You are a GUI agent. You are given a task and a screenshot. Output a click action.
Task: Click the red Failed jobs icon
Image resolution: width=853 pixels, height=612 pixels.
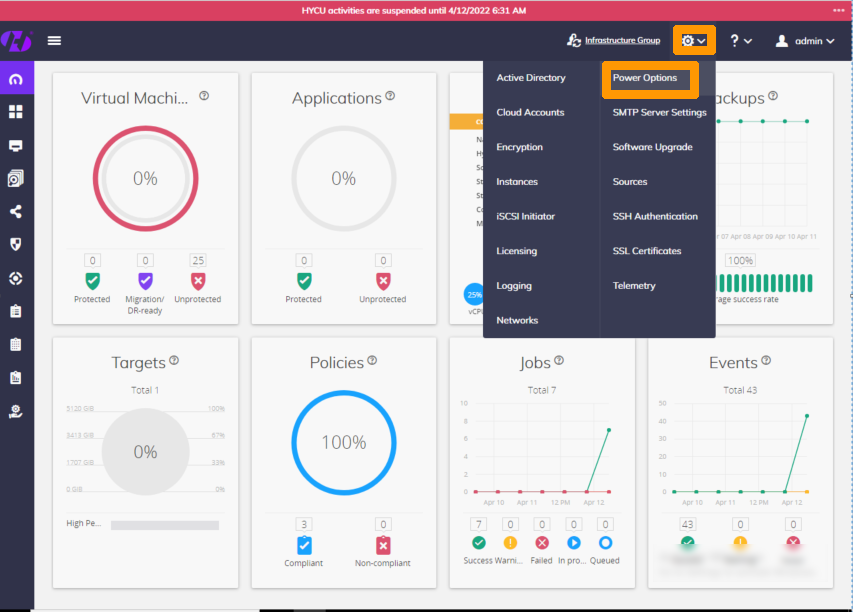click(x=542, y=543)
